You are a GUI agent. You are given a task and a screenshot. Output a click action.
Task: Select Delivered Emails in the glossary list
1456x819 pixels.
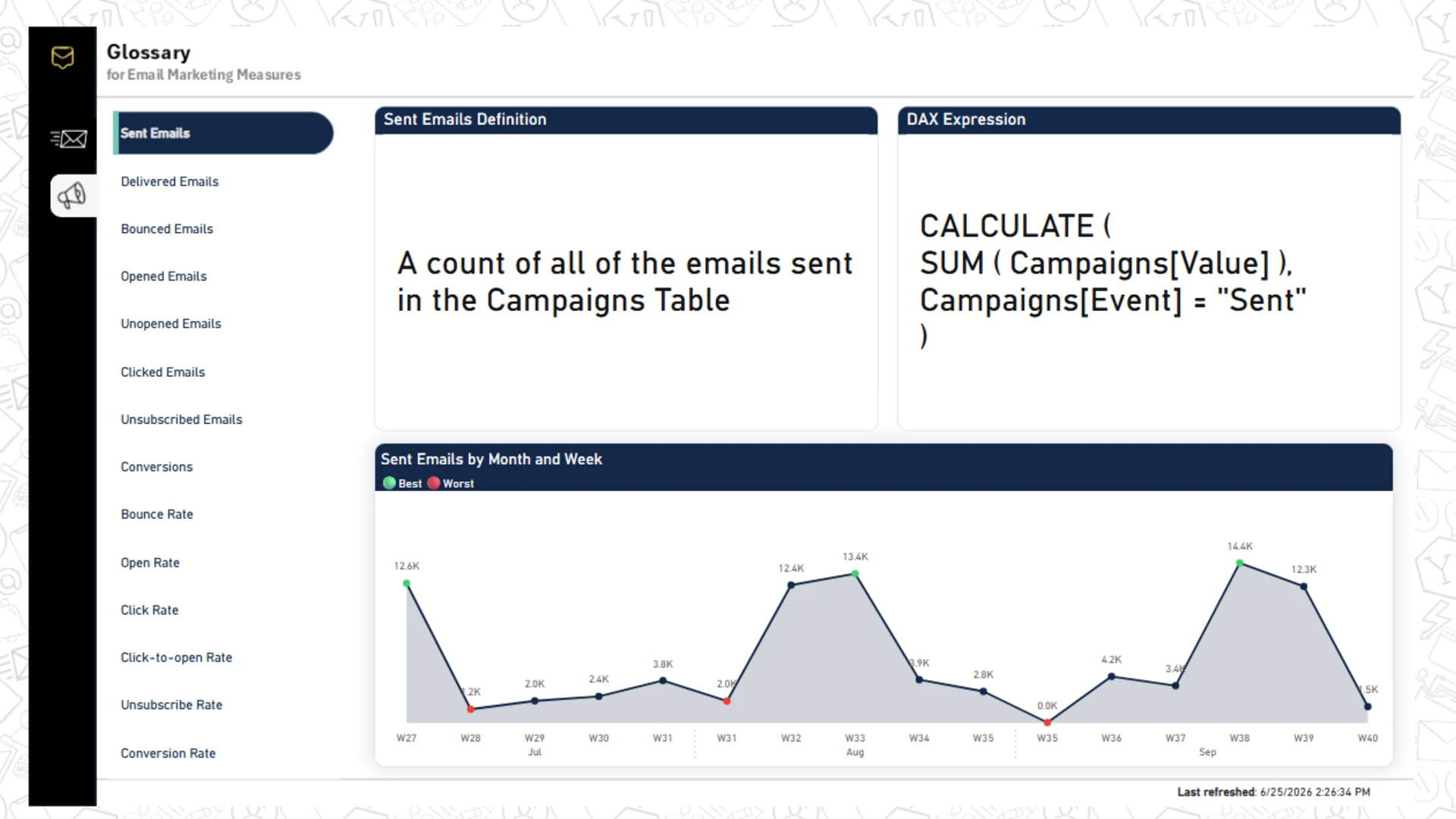pos(170,182)
